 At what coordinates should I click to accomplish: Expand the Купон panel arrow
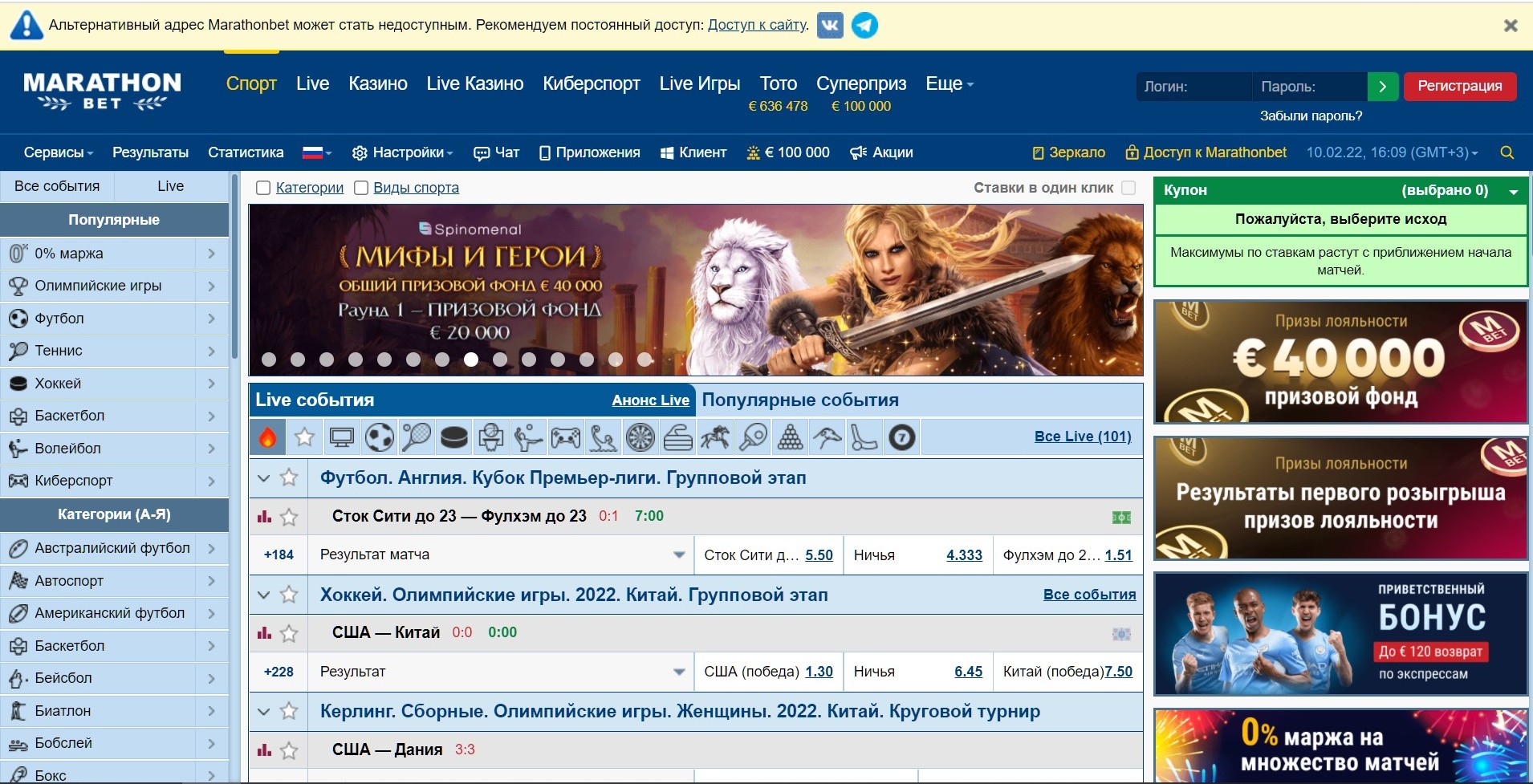coord(1513,191)
